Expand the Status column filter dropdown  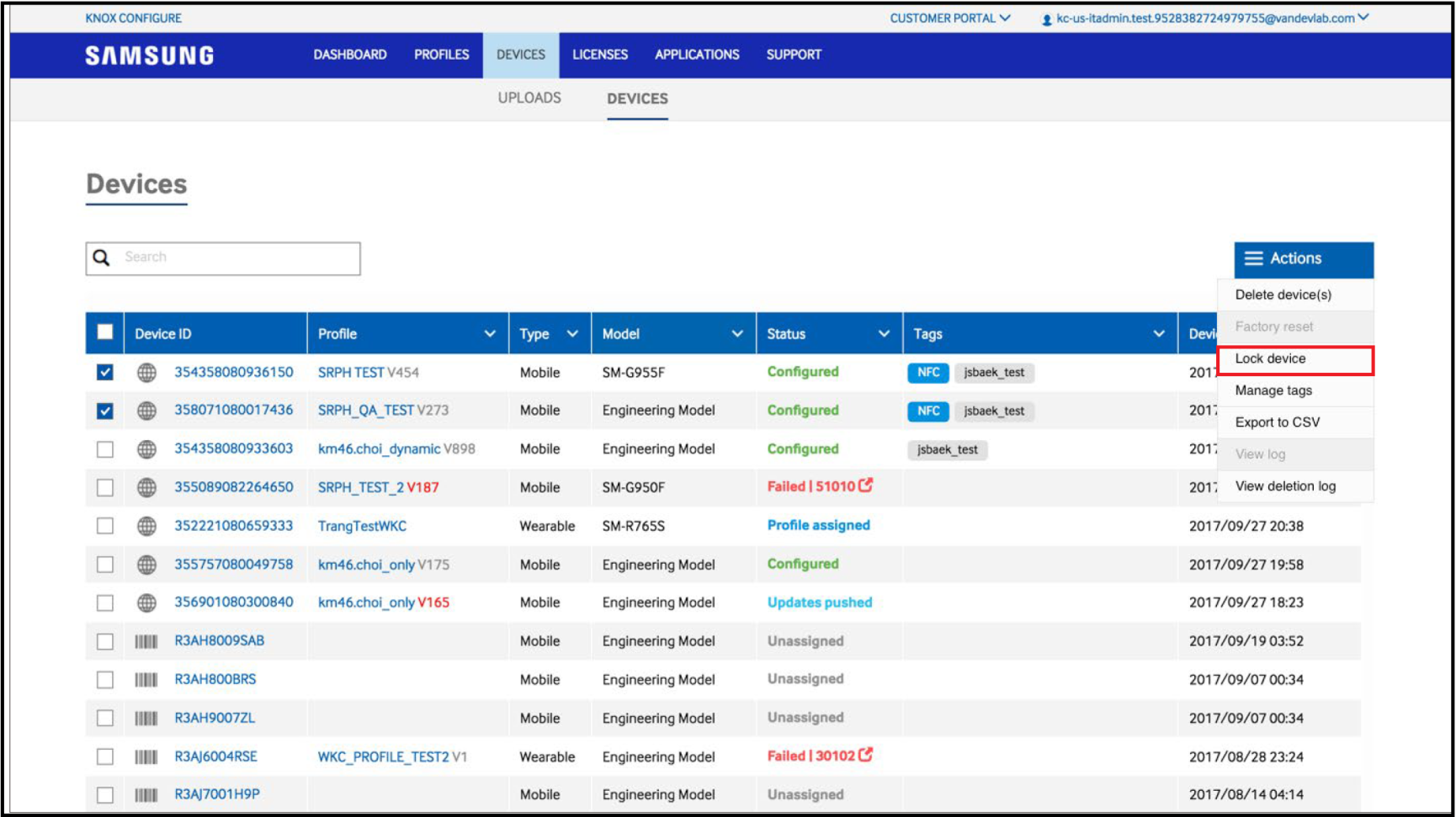click(x=884, y=334)
